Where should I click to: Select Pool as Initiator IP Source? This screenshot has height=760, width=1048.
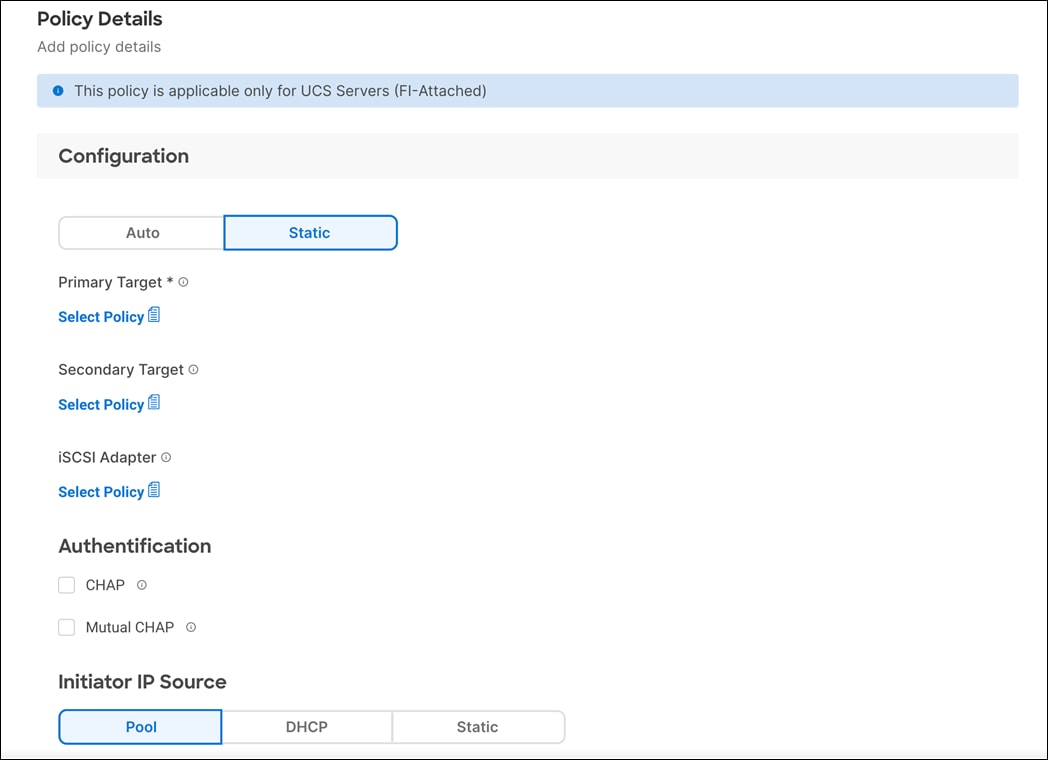click(140, 727)
